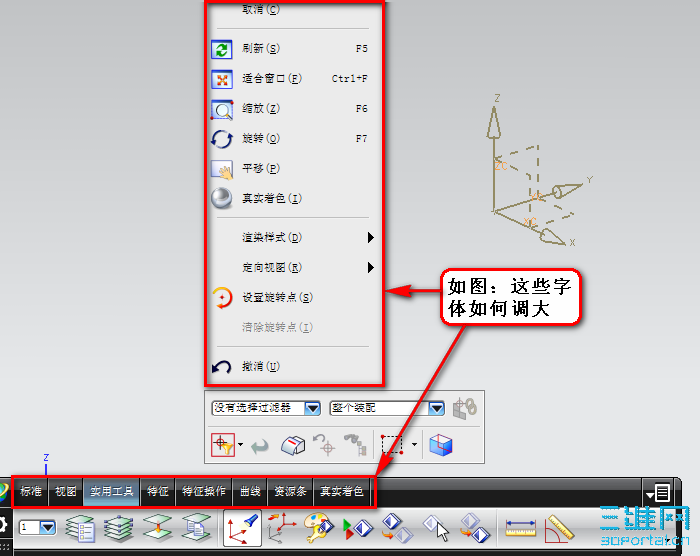700x556 pixels.
Task: Open small arrow next to dashed rectangle icon
Action: pos(414,444)
